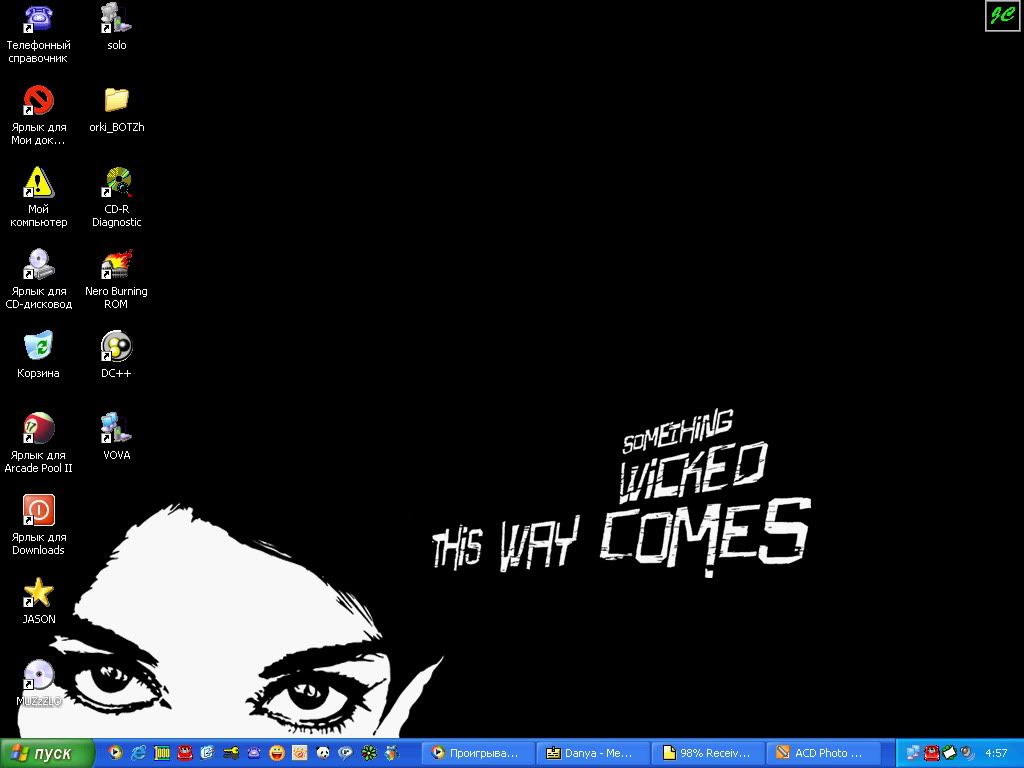This screenshot has width=1024, height=768.
Task: Switch to Проигрыва... taskbar window
Action: click(x=478, y=753)
